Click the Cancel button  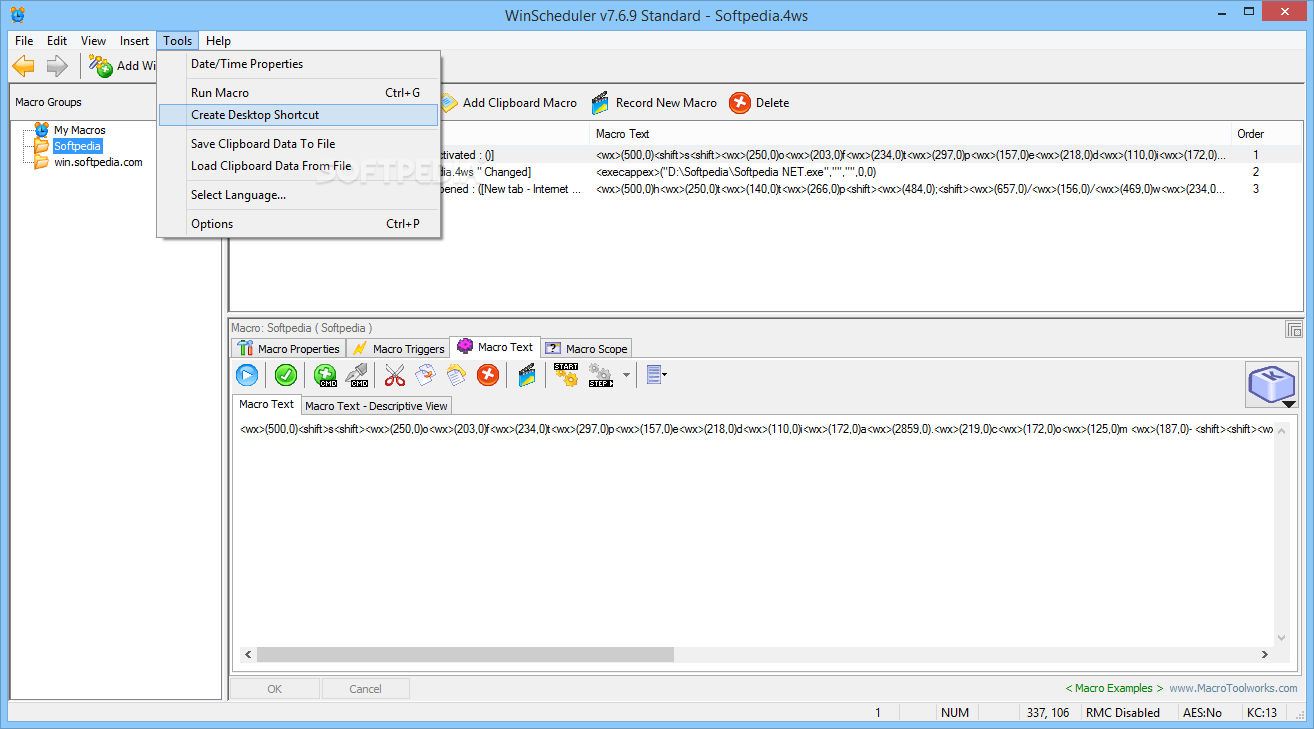click(x=365, y=688)
